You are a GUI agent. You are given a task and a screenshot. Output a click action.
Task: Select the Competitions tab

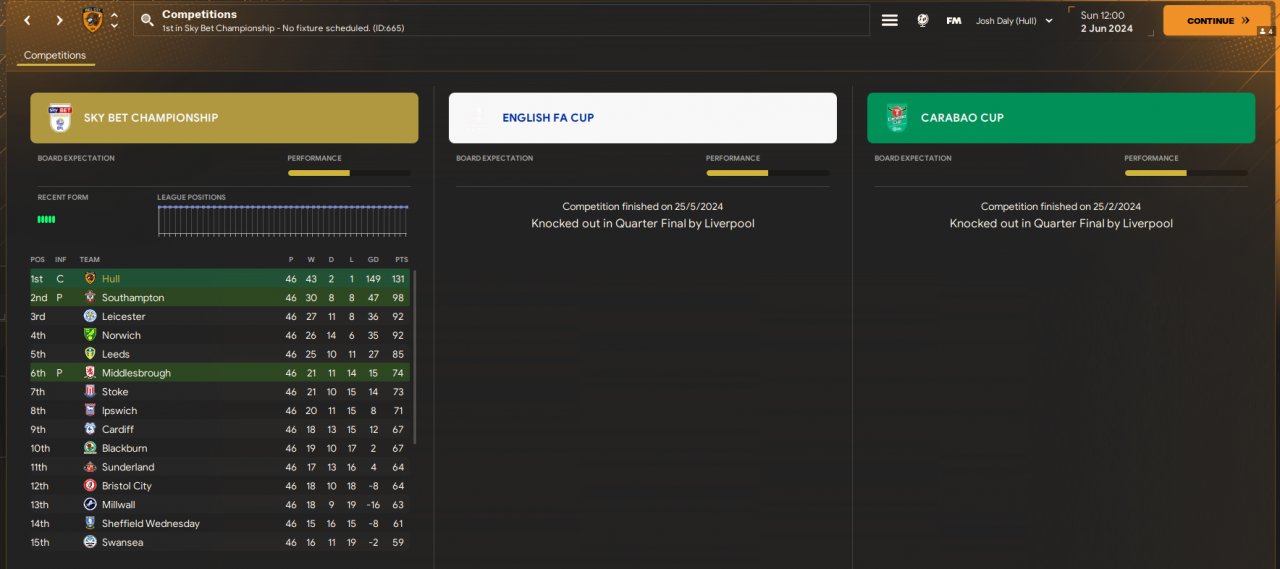(55, 56)
